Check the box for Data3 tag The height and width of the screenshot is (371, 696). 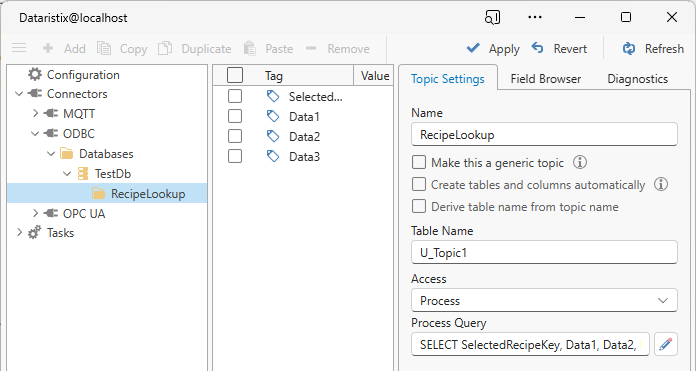[235, 156]
